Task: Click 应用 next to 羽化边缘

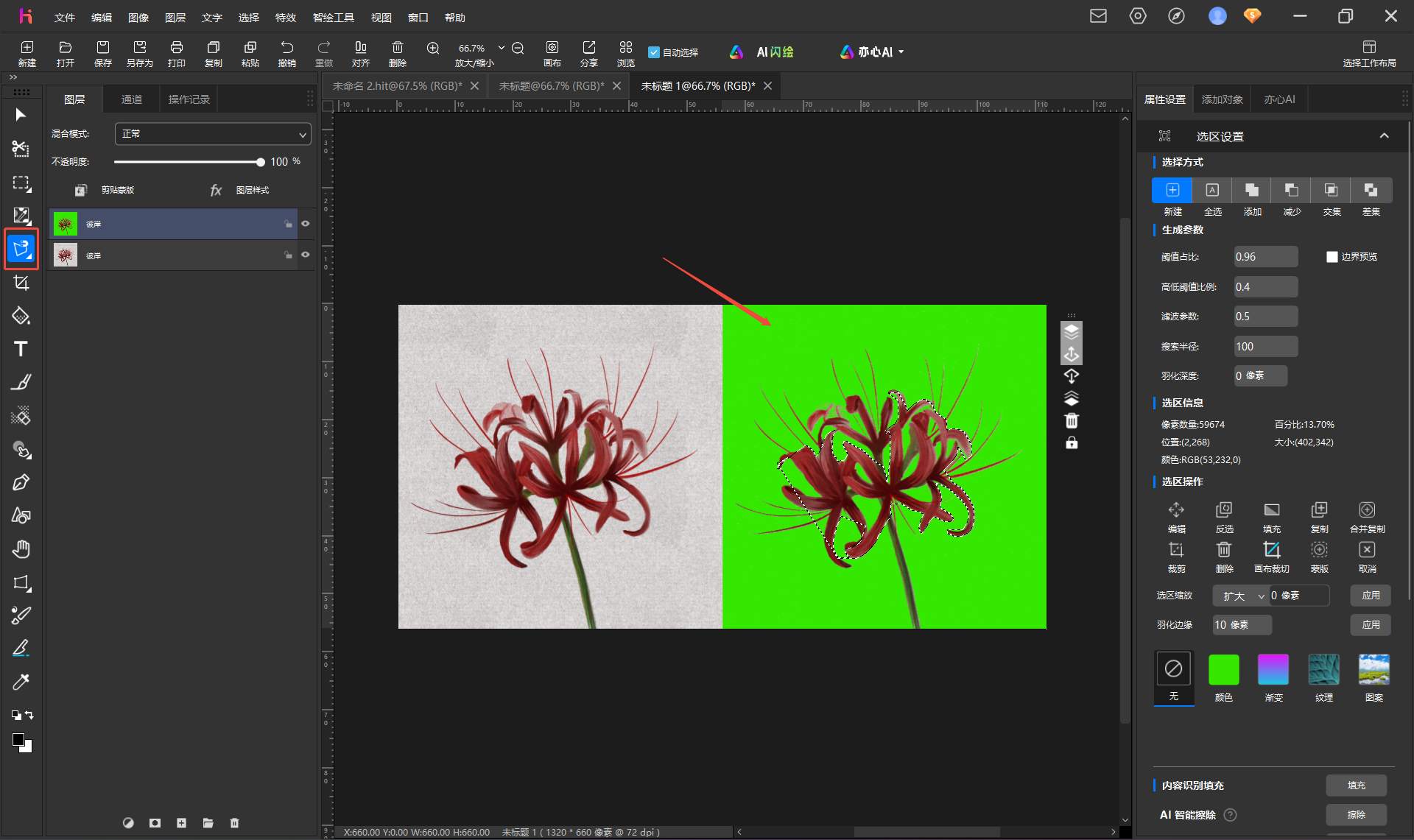Action: [x=1371, y=624]
